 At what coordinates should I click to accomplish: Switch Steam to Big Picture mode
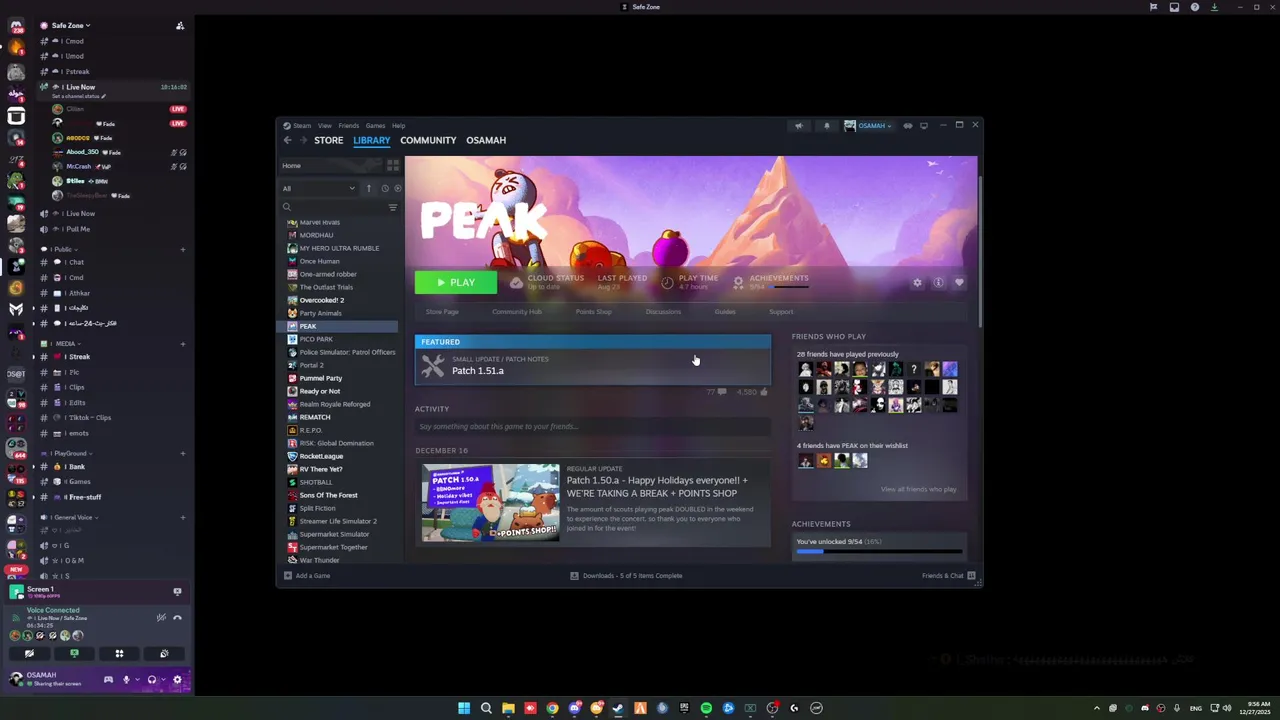pyautogui.click(x=924, y=126)
